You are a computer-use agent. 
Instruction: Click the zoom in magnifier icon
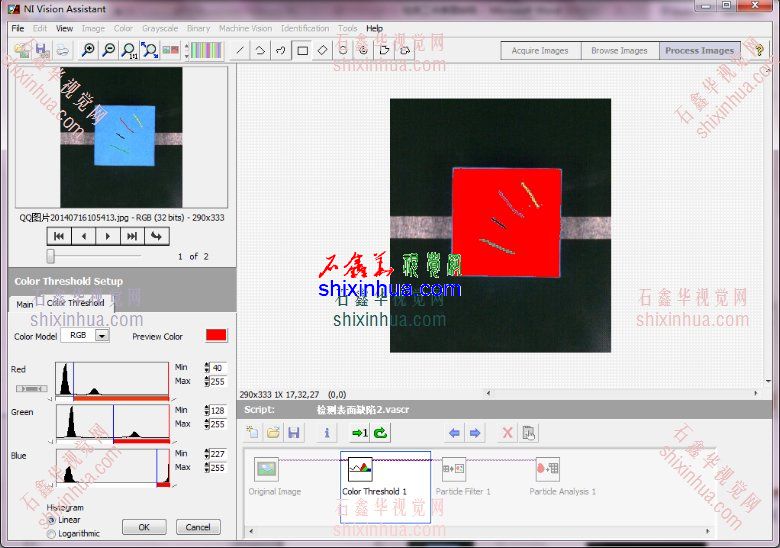[89, 50]
